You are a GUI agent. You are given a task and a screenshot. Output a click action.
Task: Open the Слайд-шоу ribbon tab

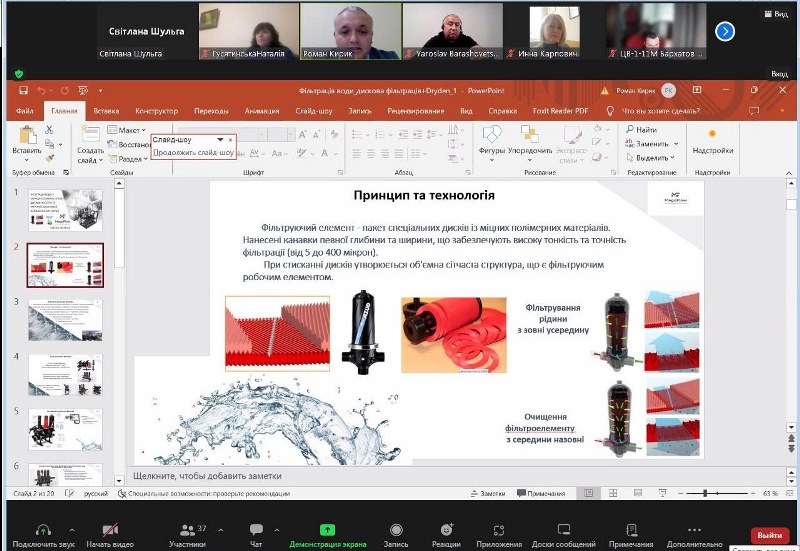314,111
